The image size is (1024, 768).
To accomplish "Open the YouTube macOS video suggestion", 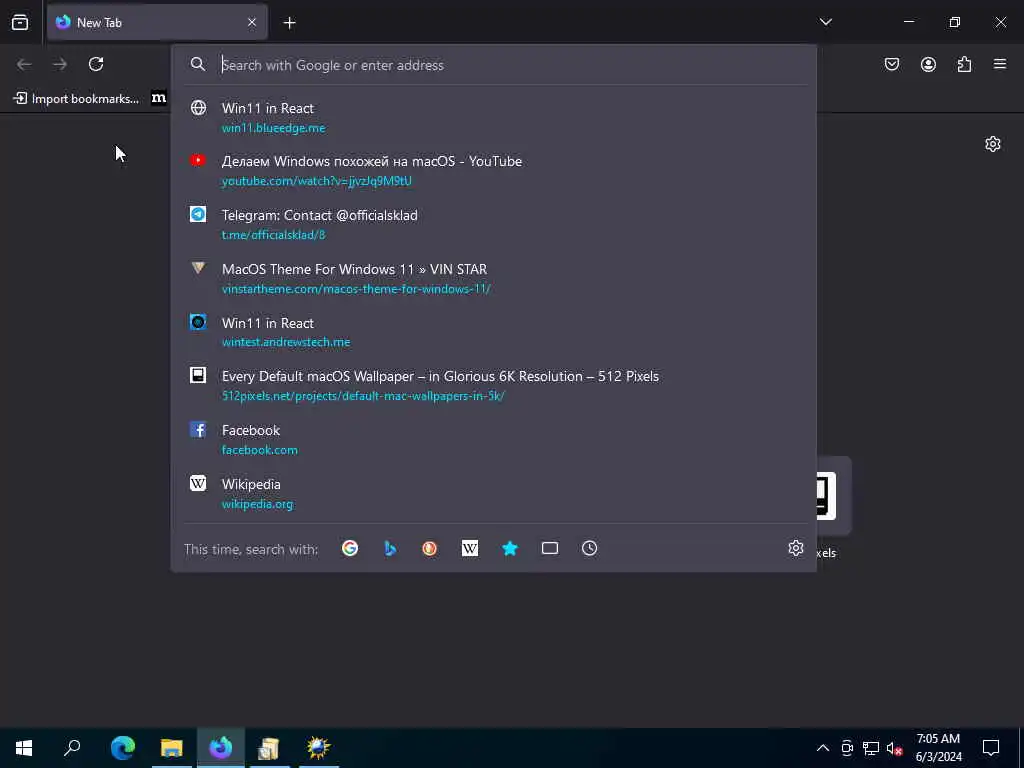I will [494, 170].
